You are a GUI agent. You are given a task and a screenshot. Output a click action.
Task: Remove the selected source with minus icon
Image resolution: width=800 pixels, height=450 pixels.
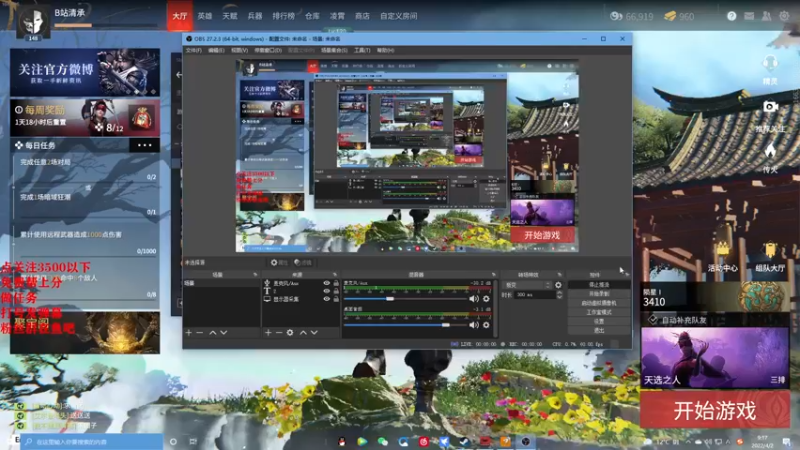click(x=279, y=333)
